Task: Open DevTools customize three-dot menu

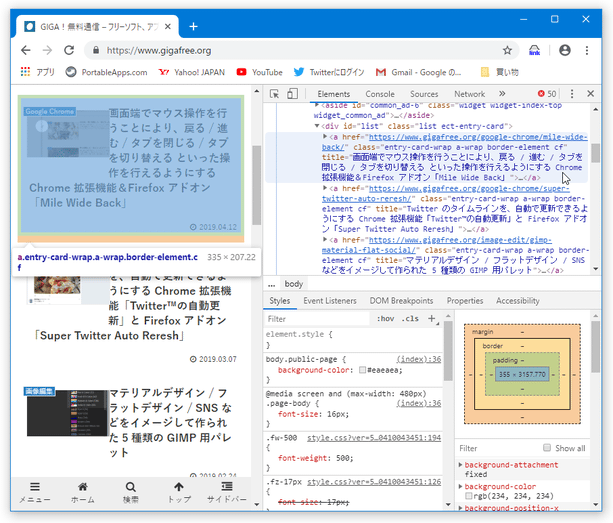Action: point(572,94)
